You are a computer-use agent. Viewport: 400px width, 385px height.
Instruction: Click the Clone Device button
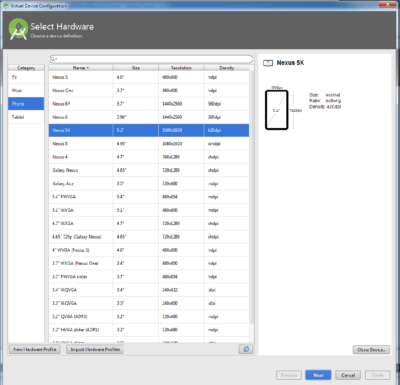click(x=371, y=350)
